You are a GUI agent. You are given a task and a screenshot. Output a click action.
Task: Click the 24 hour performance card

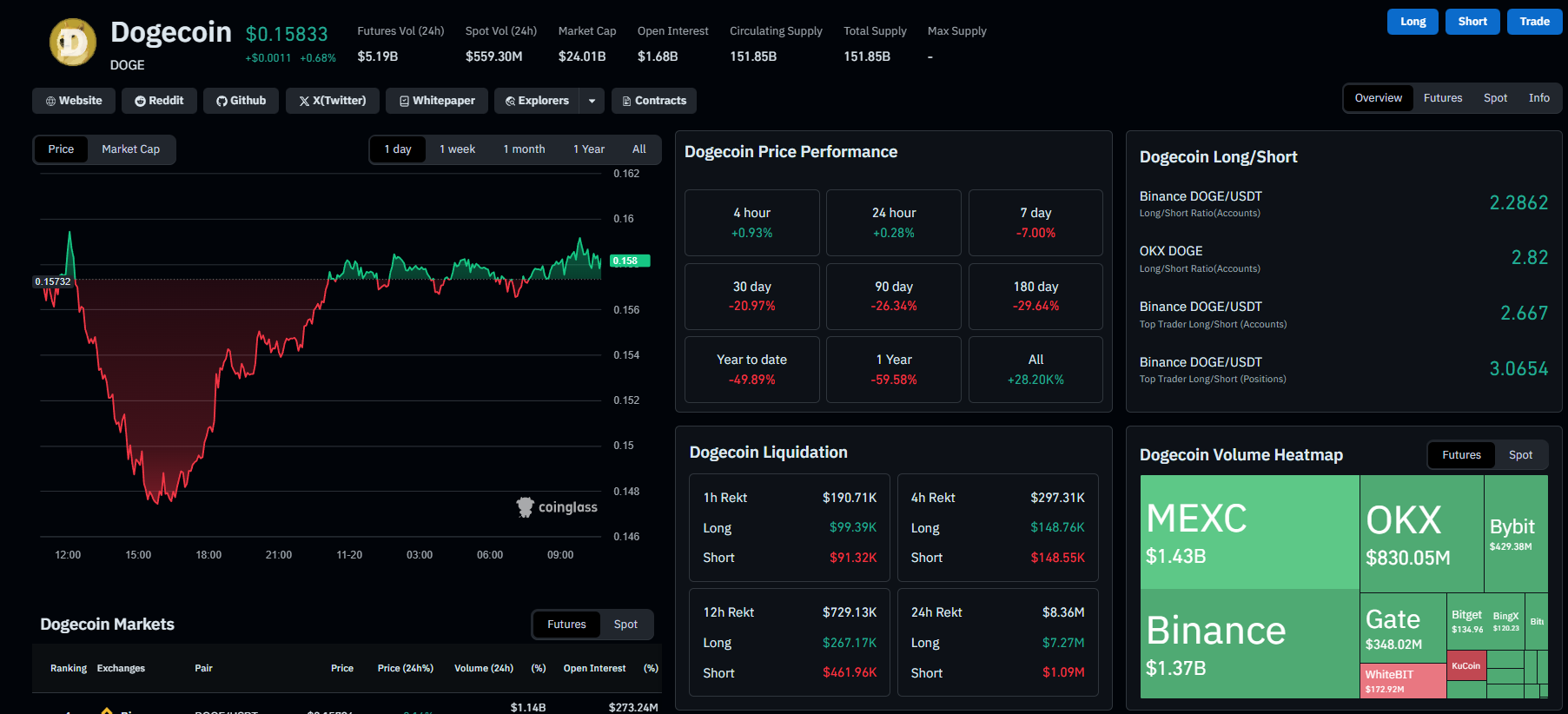(893, 222)
